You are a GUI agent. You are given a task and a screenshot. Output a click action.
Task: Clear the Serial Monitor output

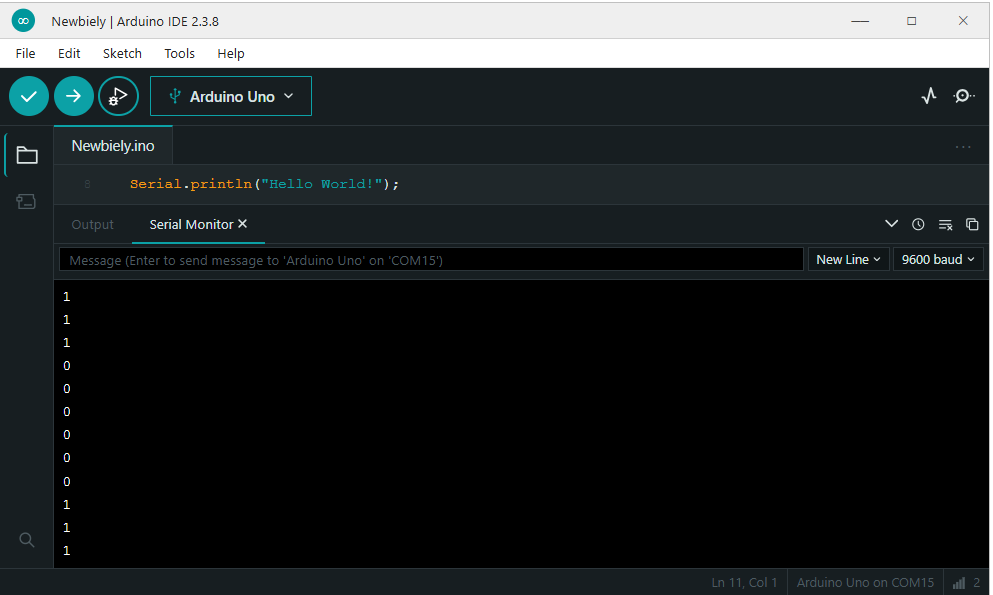tap(946, 225)
